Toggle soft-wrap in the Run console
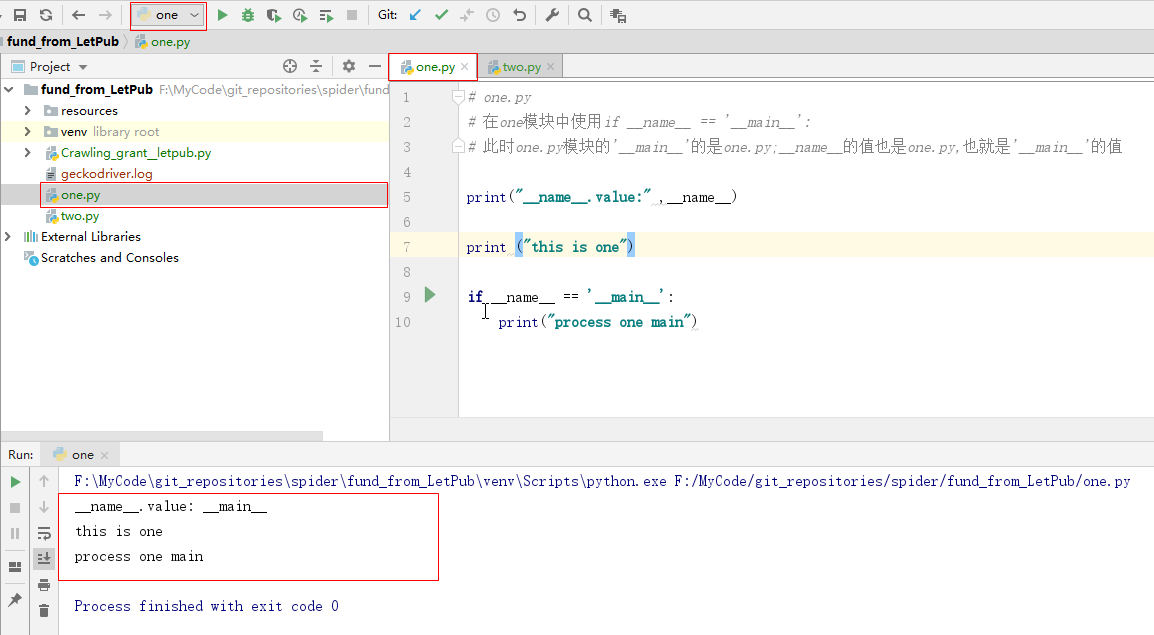The image size is (1154, 635). point(43,533)
